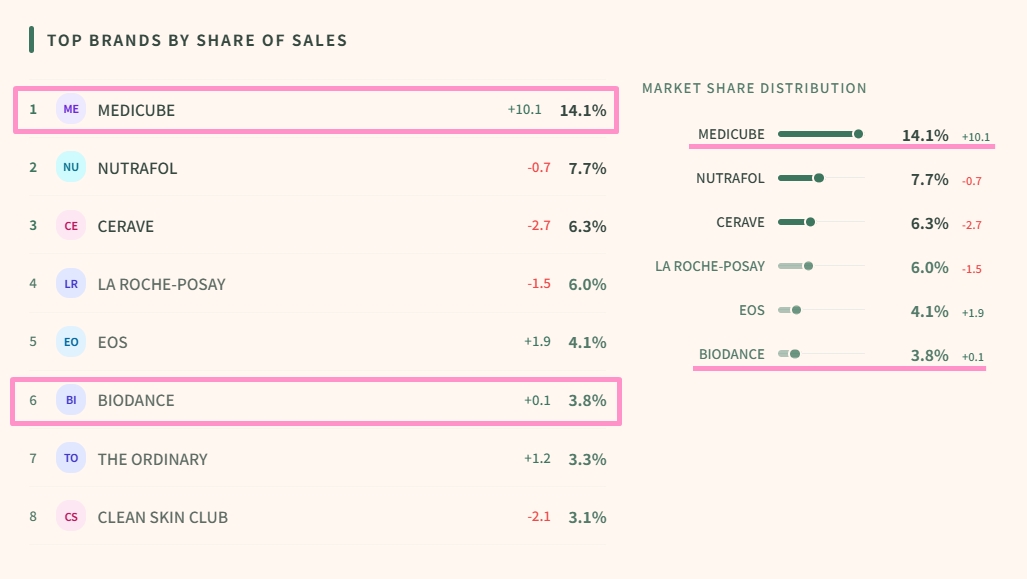Click the CE badge icon for CeraVe

coord(71,226)
